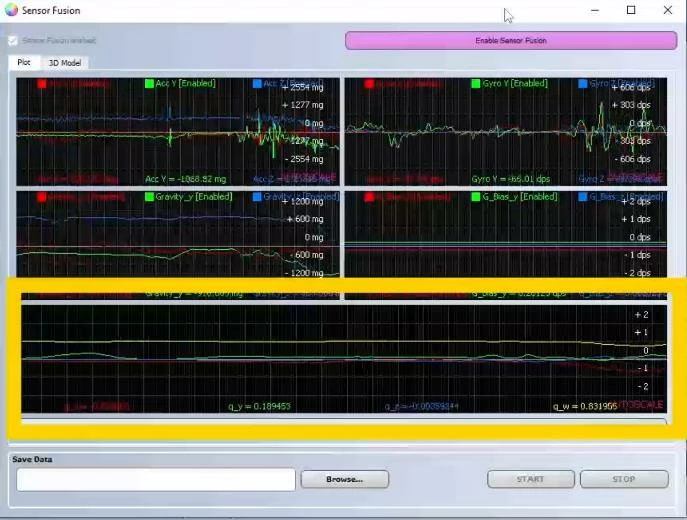Click the '- 2554 mg' axis label
The height and width of the screenshot is (520, 687).
point(304,159)
